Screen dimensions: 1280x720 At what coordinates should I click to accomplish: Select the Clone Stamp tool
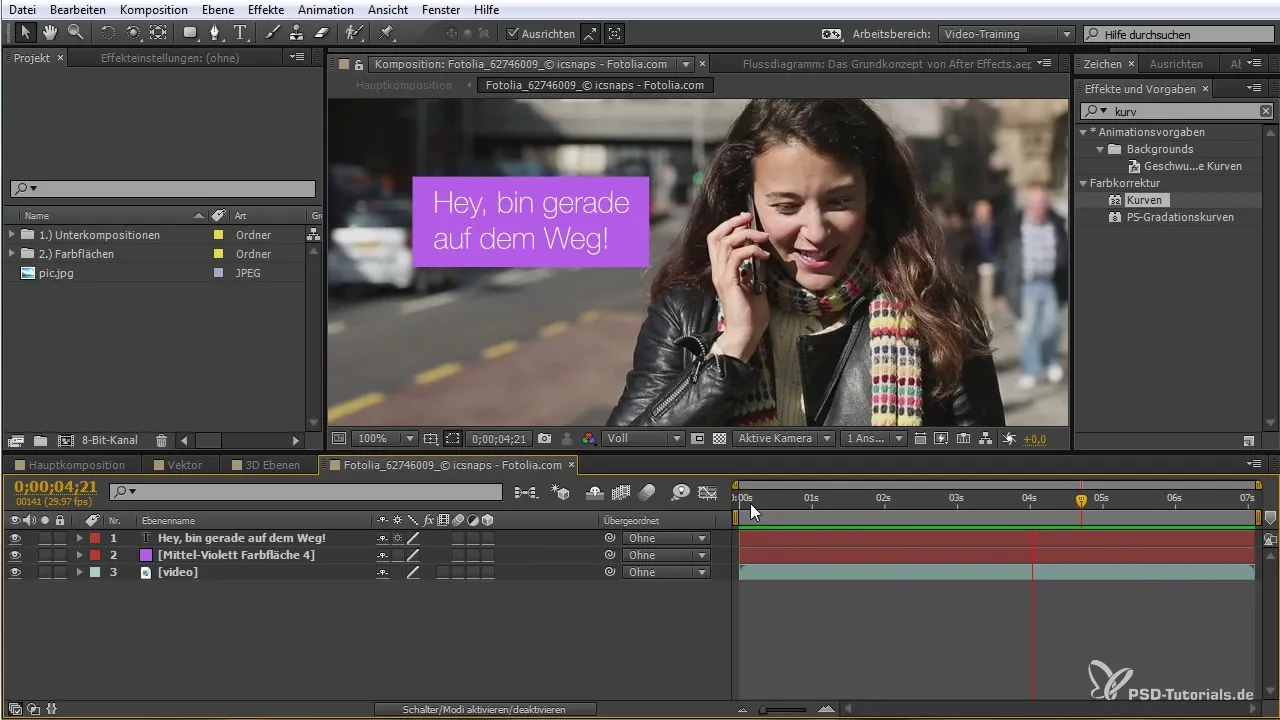coord(296,33)
